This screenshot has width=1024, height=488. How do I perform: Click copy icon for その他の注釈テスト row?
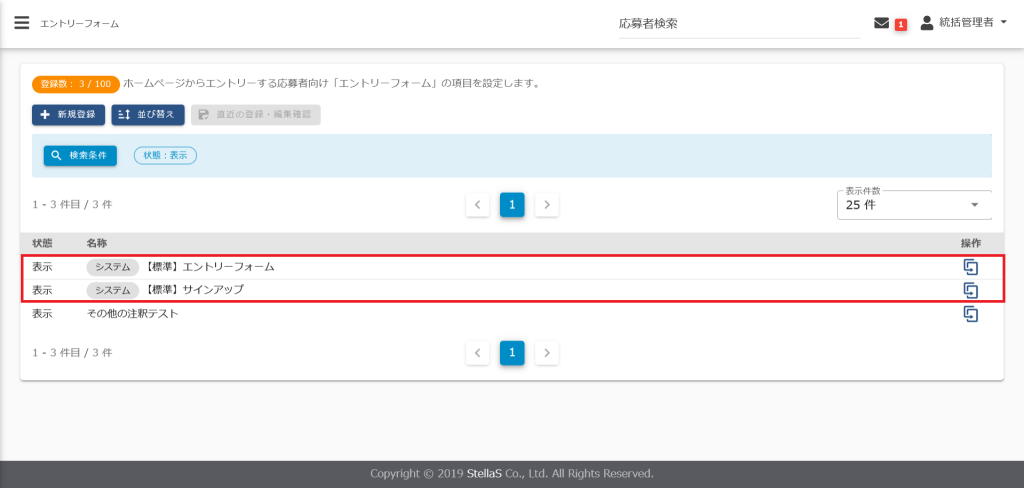[x=969, y=314]
